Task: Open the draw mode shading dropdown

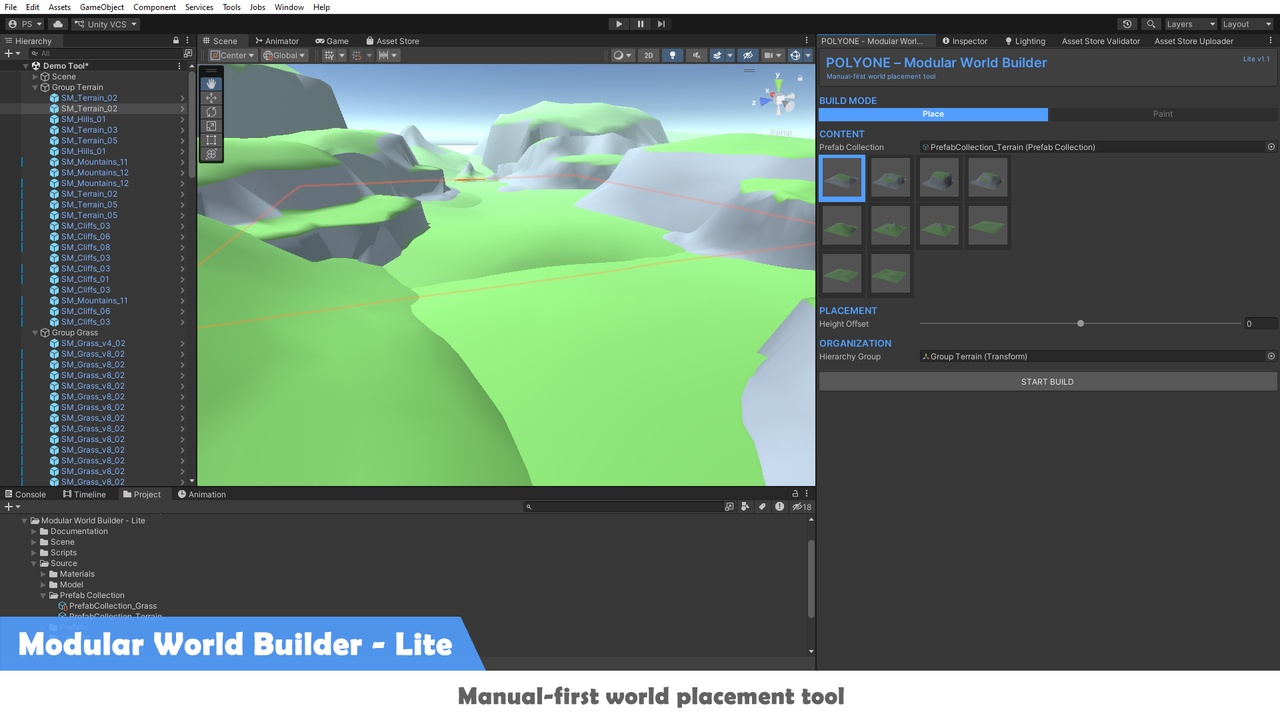Action: 622,55
